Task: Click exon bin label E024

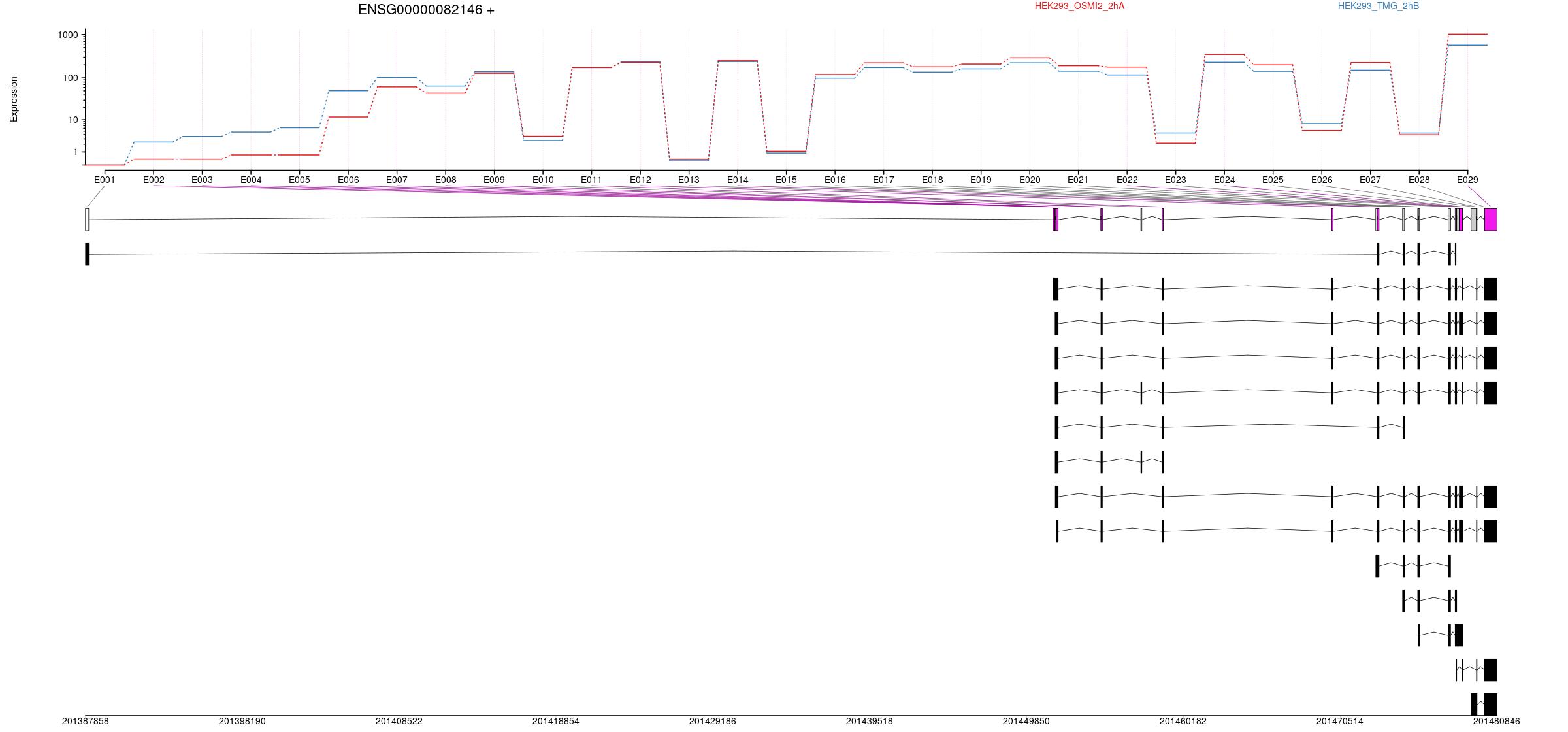Action: (1224, 180)
